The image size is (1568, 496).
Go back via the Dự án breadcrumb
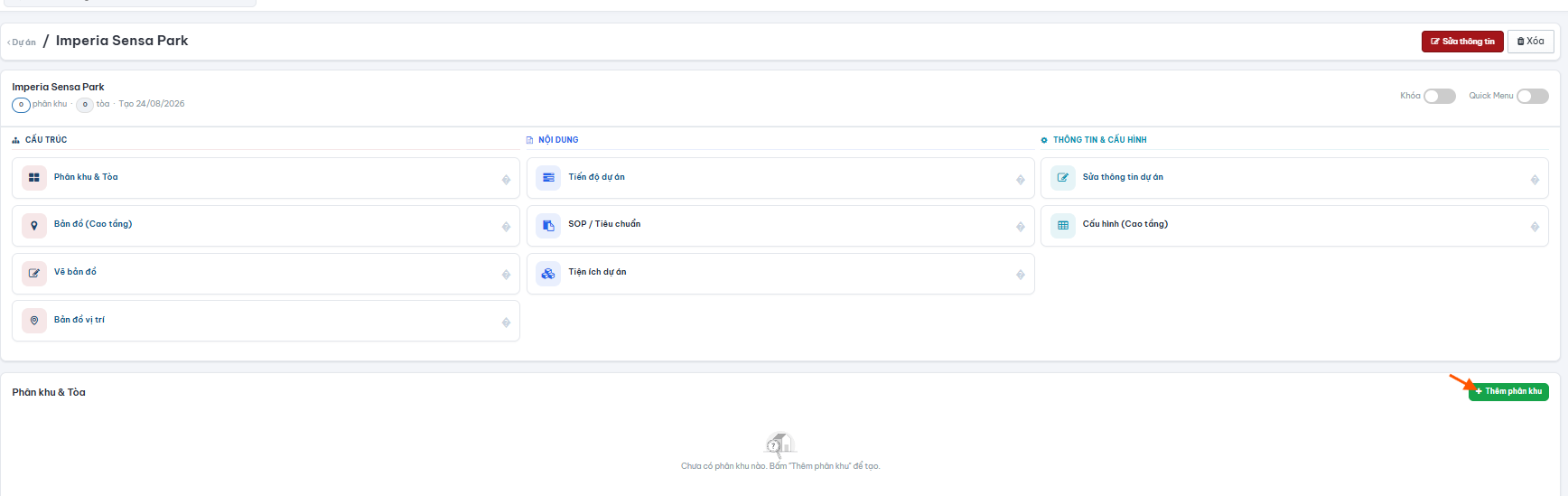tap(22, 42)
